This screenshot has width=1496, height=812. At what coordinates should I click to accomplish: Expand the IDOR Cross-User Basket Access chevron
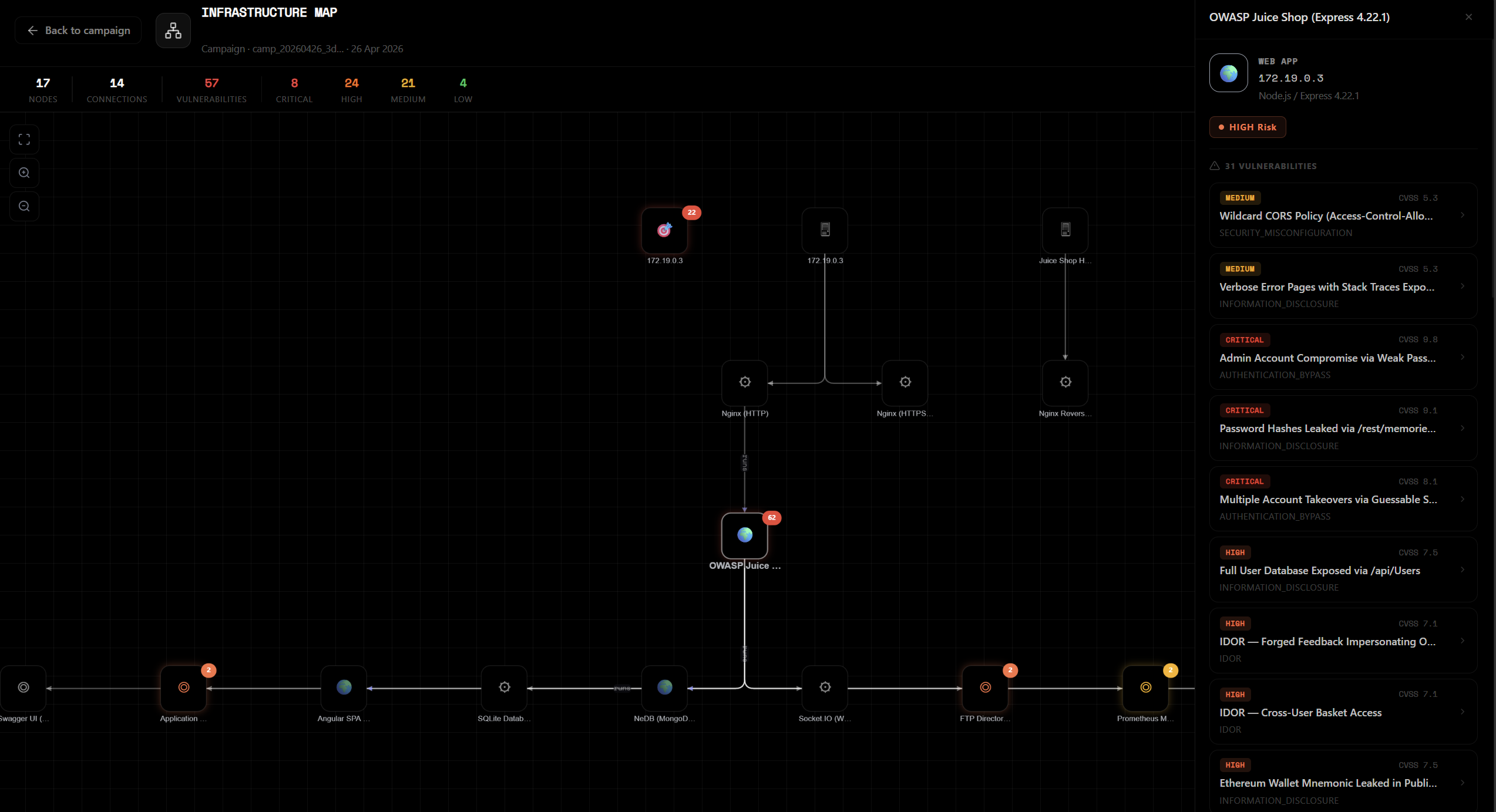click(1463, 712)
